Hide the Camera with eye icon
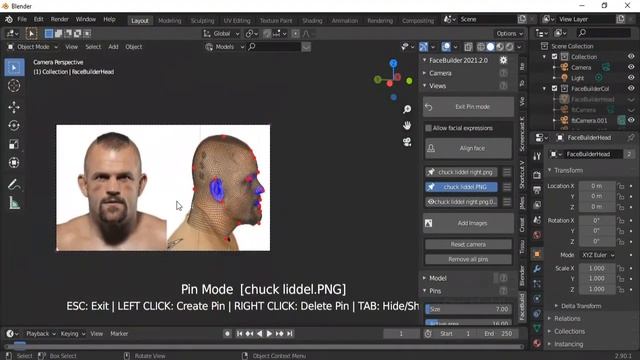Screen dimensions: 640x360 (631, 67)
